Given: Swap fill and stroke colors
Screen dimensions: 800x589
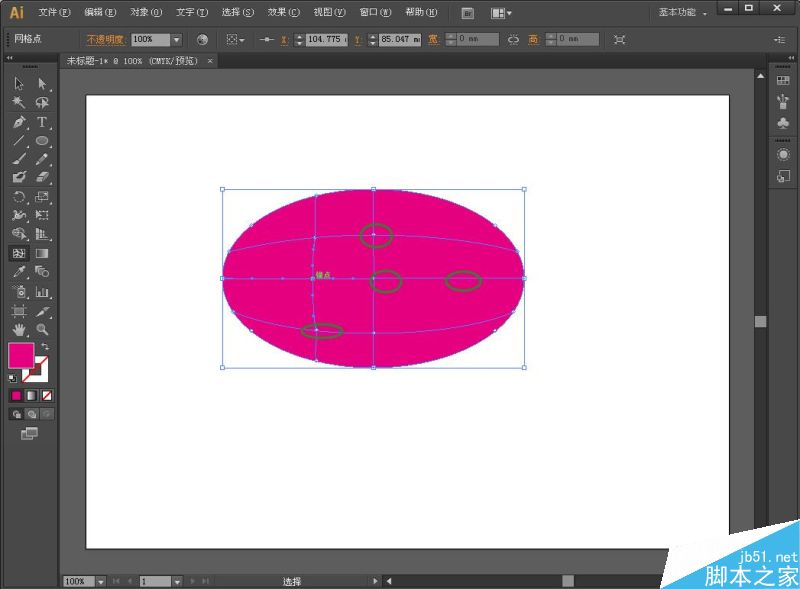Looking at the screenshot, I should (45, 347).
